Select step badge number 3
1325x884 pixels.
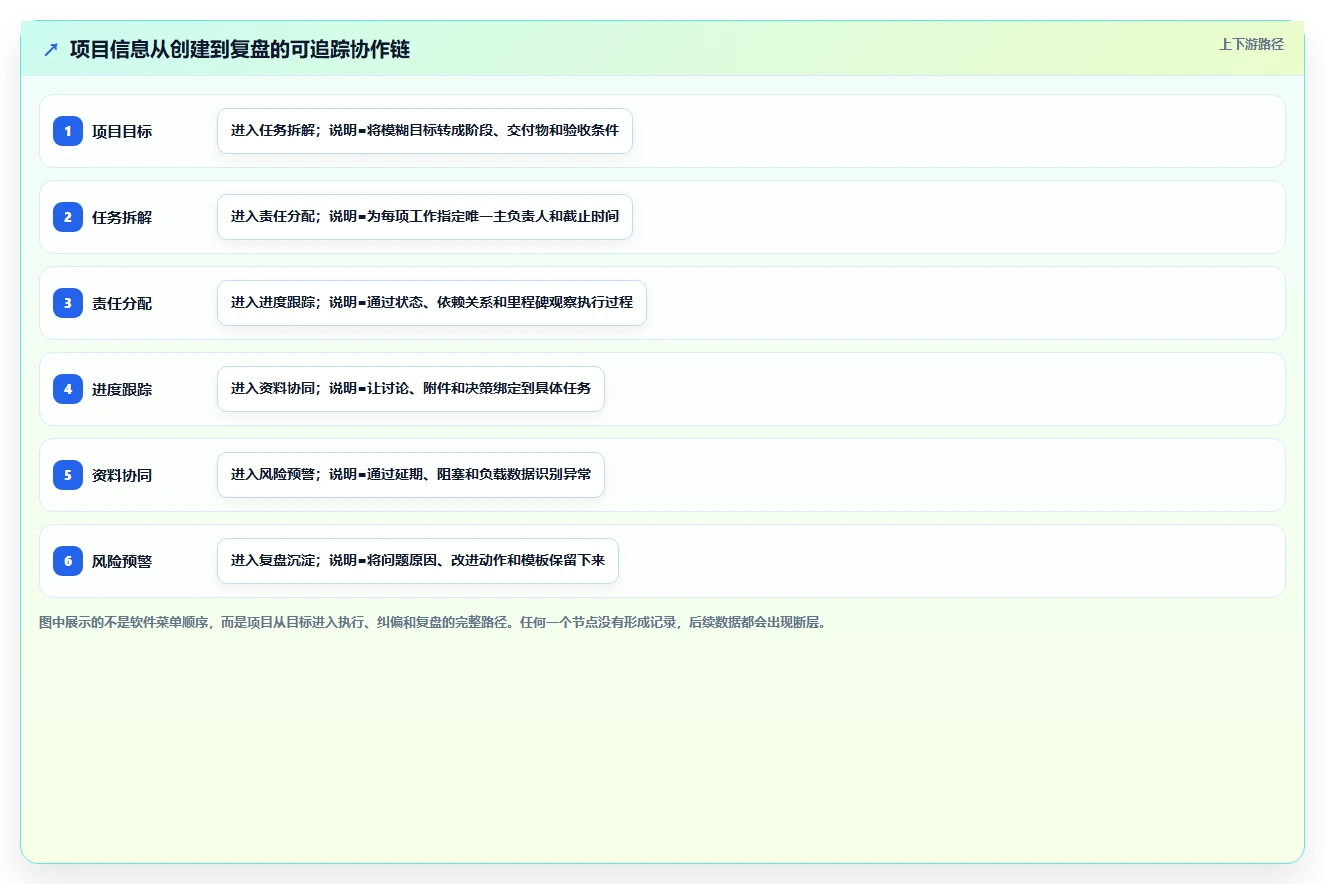tap(68, 303)
